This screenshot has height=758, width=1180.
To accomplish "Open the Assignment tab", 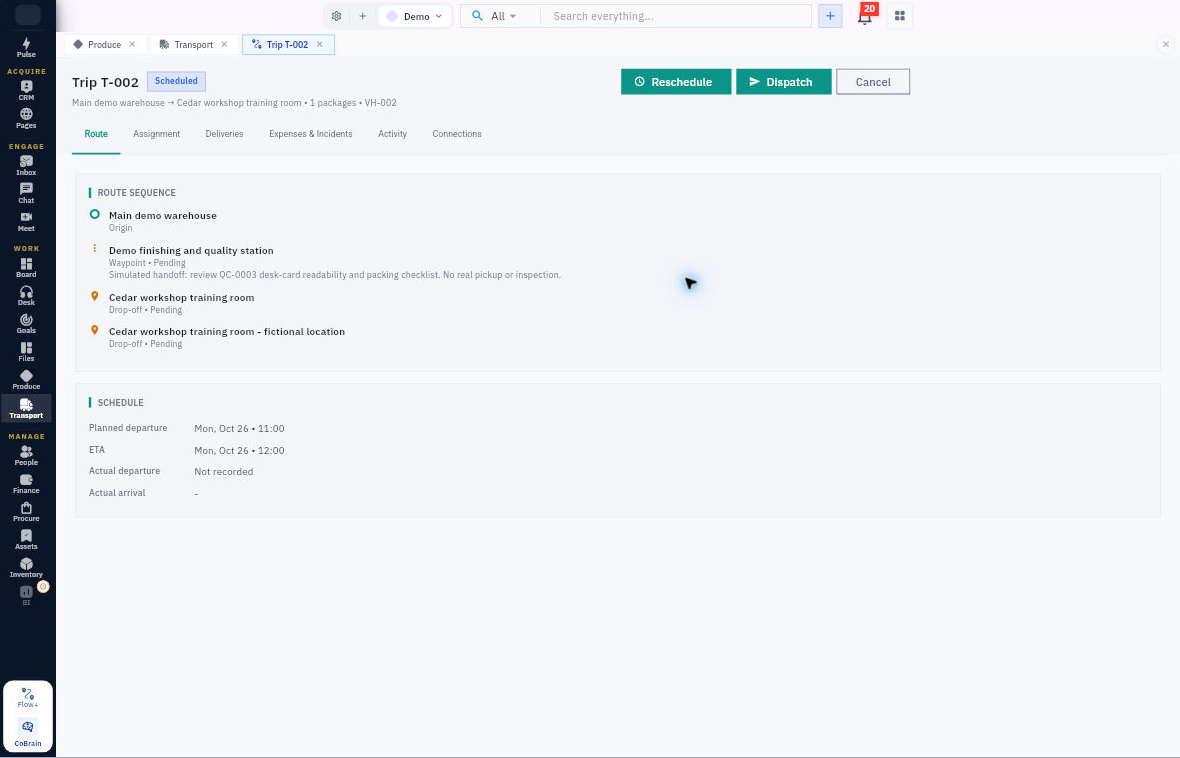I will coord(157,134).
